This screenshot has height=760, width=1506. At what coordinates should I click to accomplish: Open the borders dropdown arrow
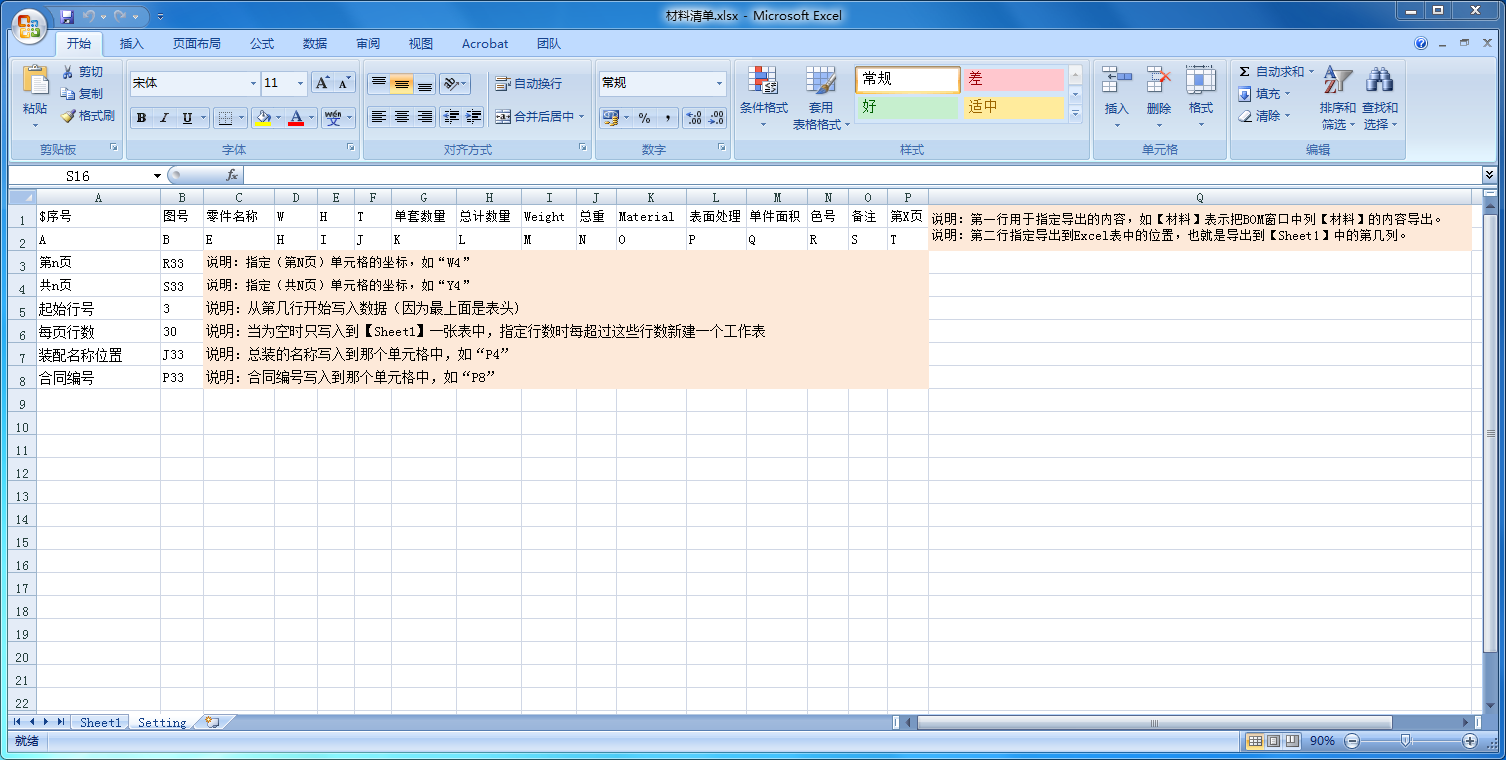click(x=241, y=118)
